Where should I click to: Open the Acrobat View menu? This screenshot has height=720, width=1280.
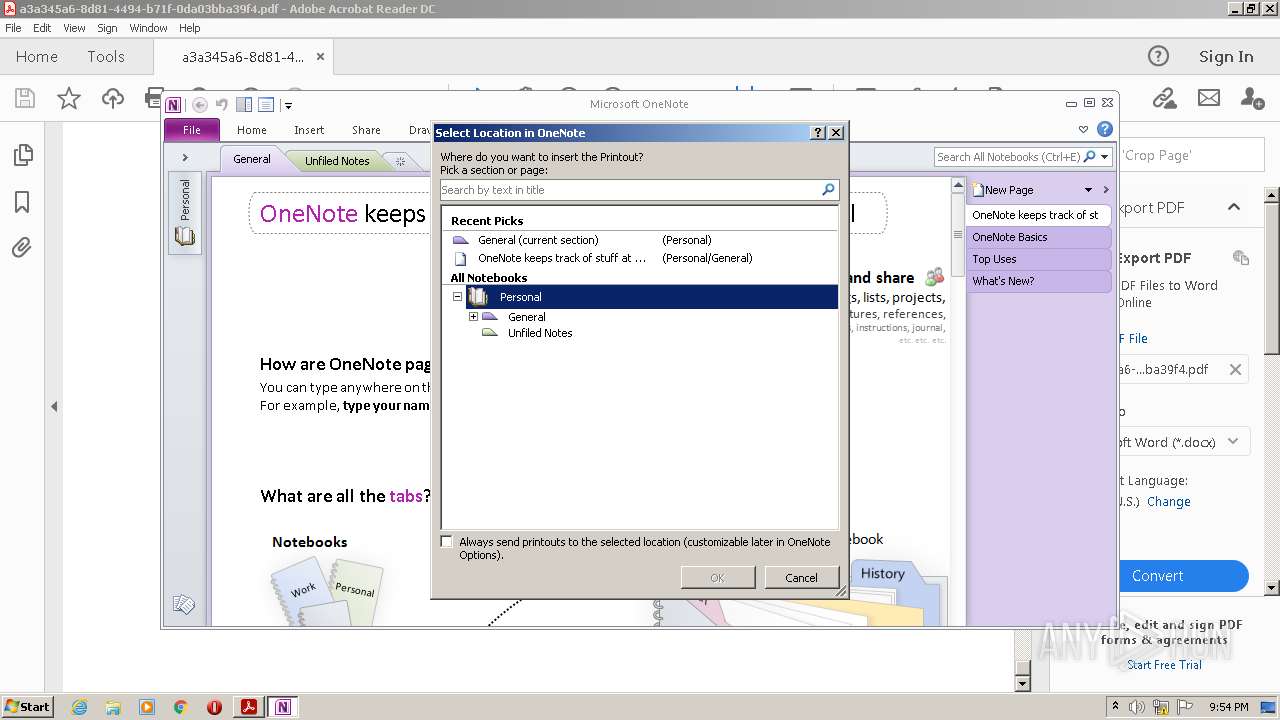click(74, 28)
